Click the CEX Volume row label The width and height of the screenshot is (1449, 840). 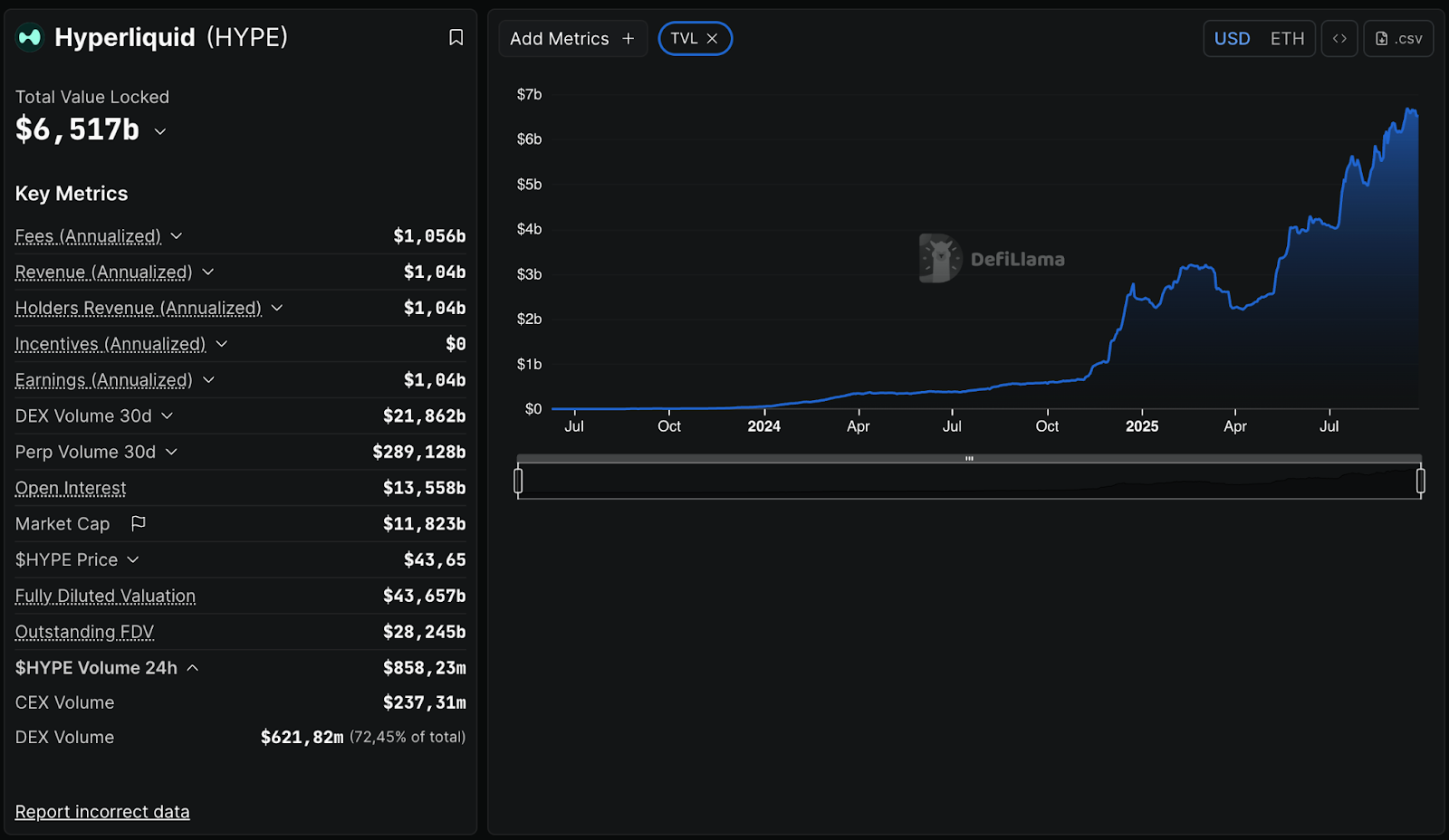click(65, 702)
